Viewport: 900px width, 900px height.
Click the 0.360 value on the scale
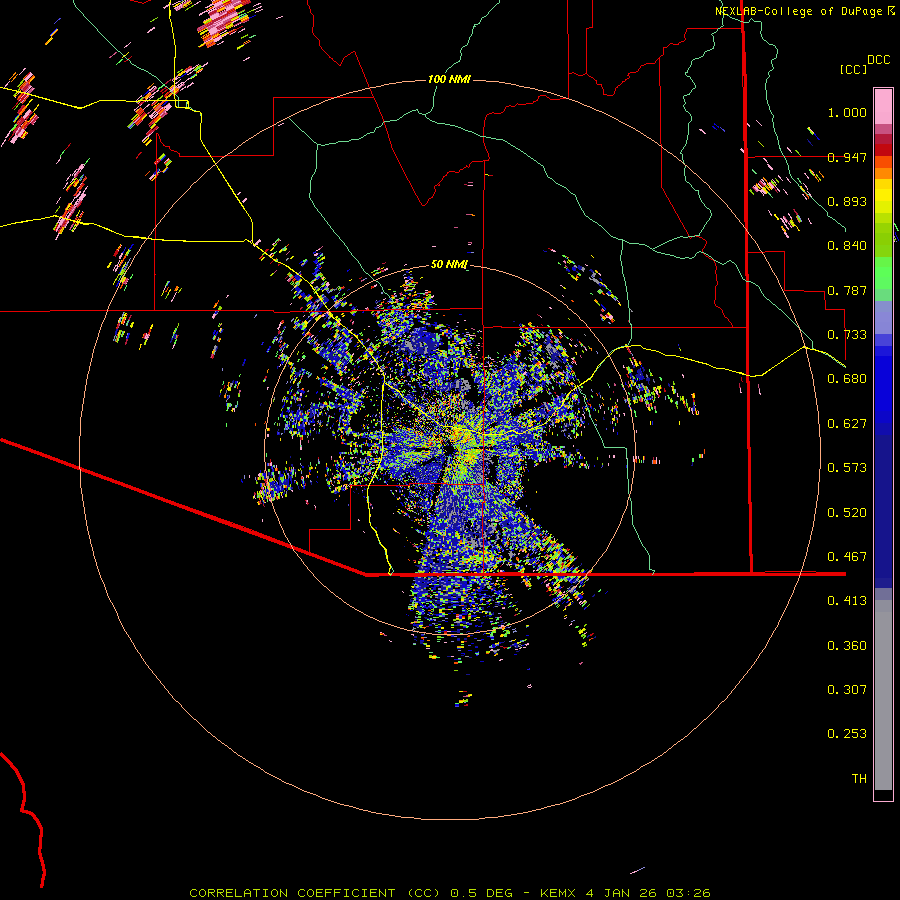tap(847, 646)
